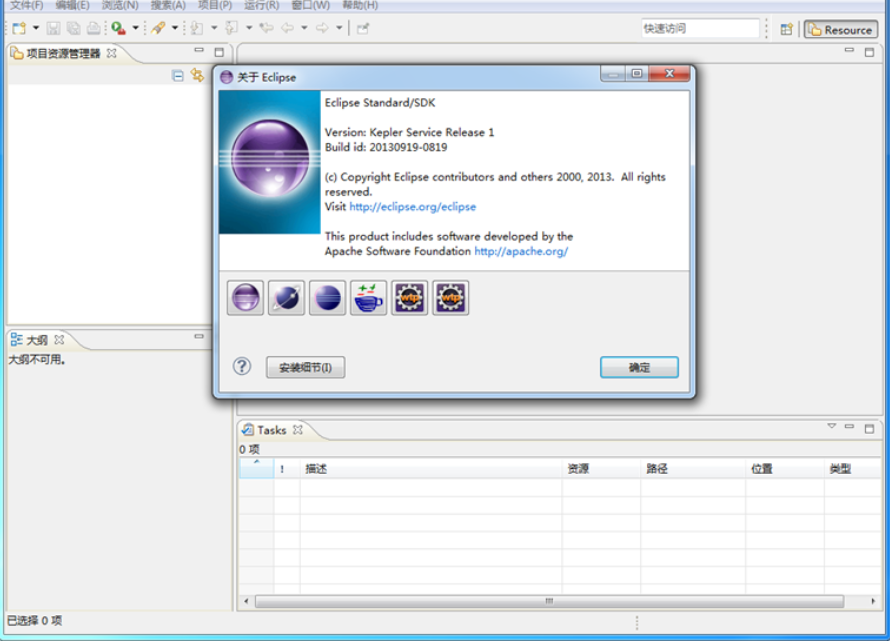Click the Java coffee cup feature icon
The width and height of the screenshot is (890, 641).
368,298
